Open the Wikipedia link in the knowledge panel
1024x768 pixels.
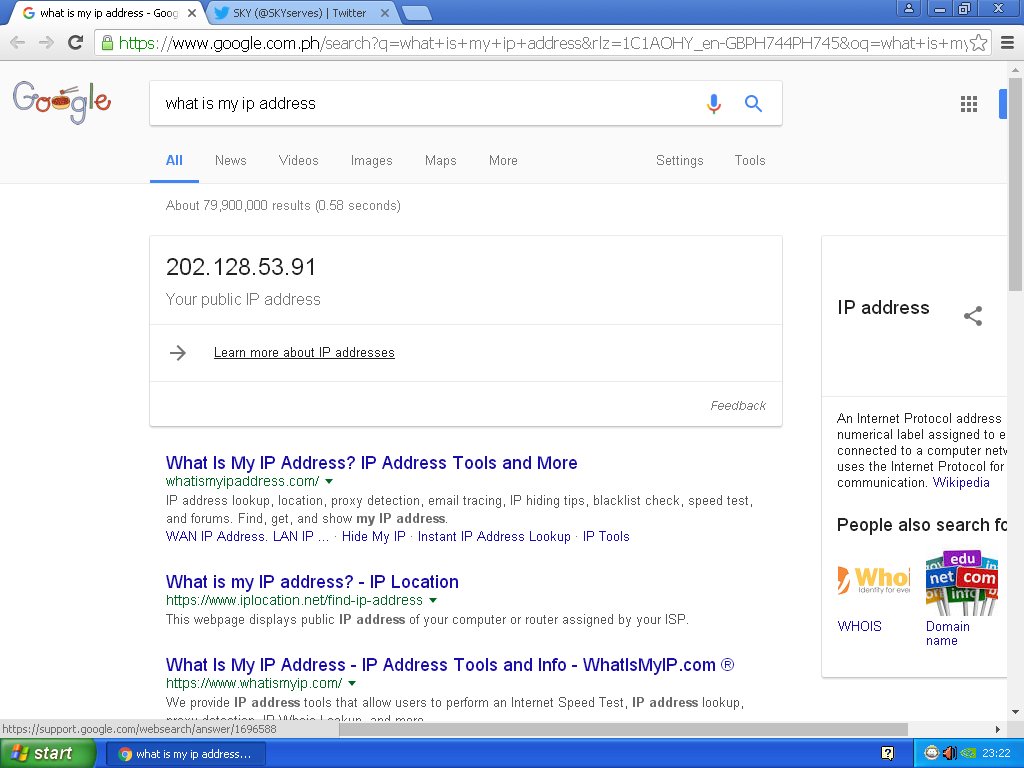pos(961,482)
